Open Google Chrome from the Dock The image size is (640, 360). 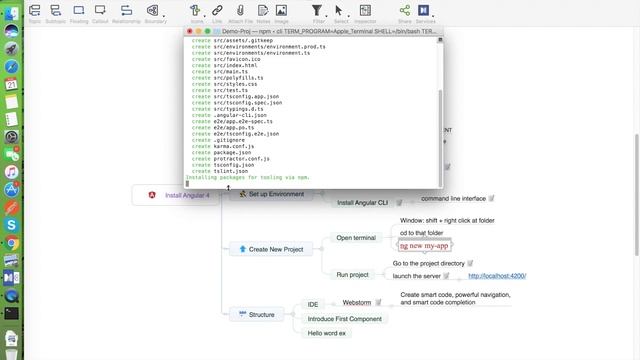tap(11, 243)
